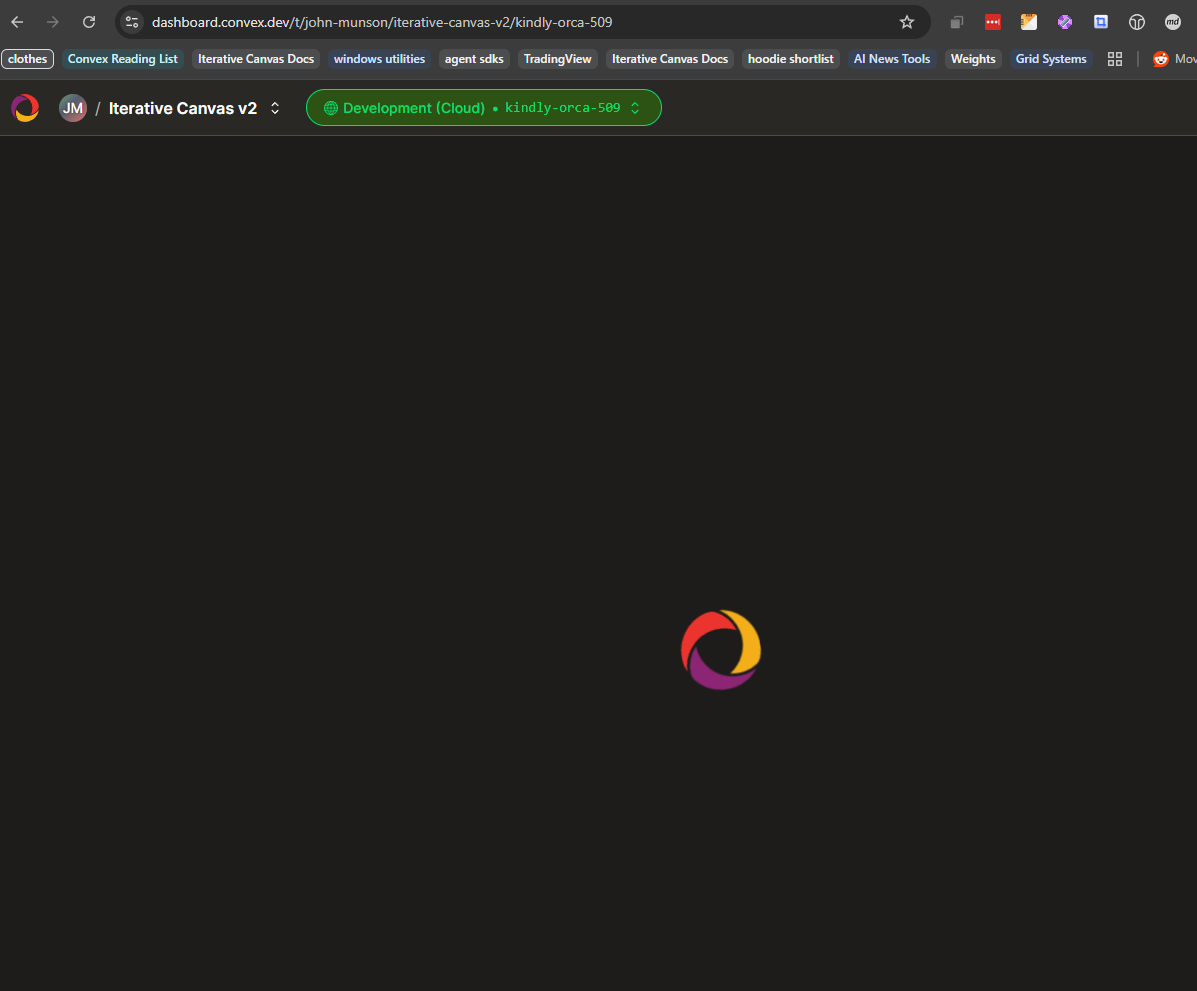Bookmark this page with the star icon

pos(907,22)
